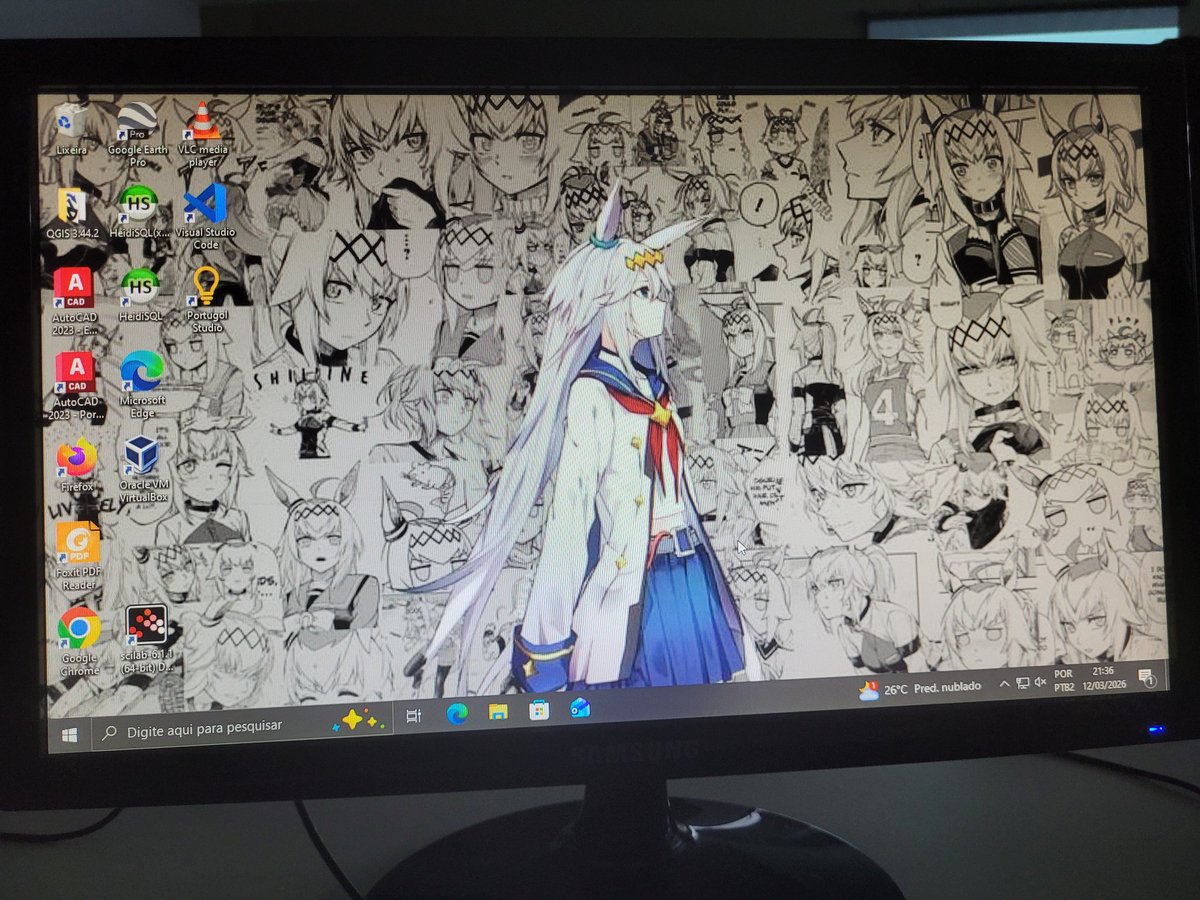Open Visual Studio Code shortcut
1200x900 pixels.
[x=206, y=216]
